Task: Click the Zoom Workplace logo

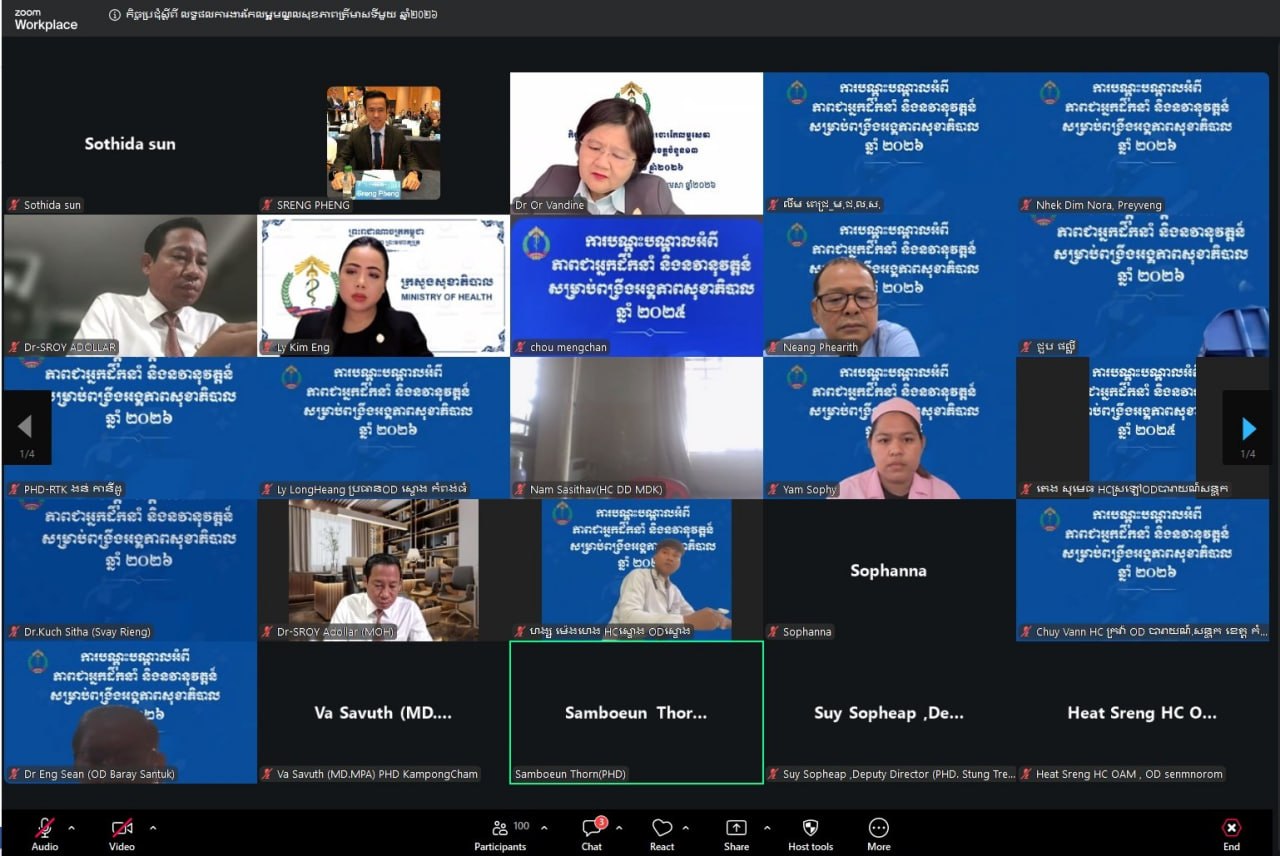Action: (x=46, y=19)
